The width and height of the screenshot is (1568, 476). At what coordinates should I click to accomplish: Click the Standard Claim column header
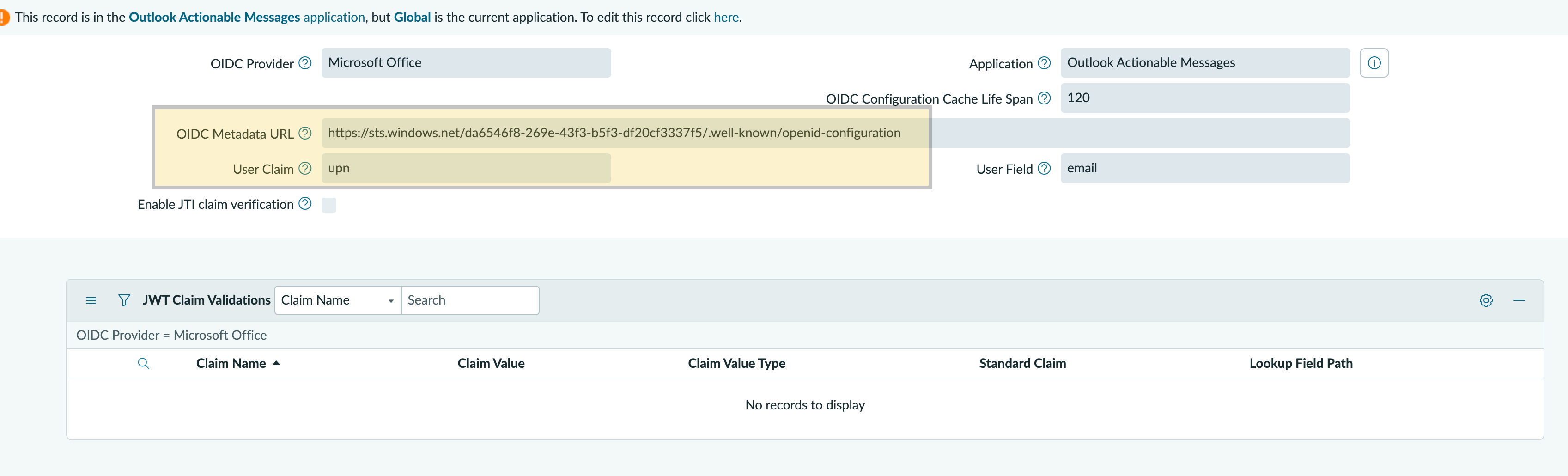(x=1022, y=363)
